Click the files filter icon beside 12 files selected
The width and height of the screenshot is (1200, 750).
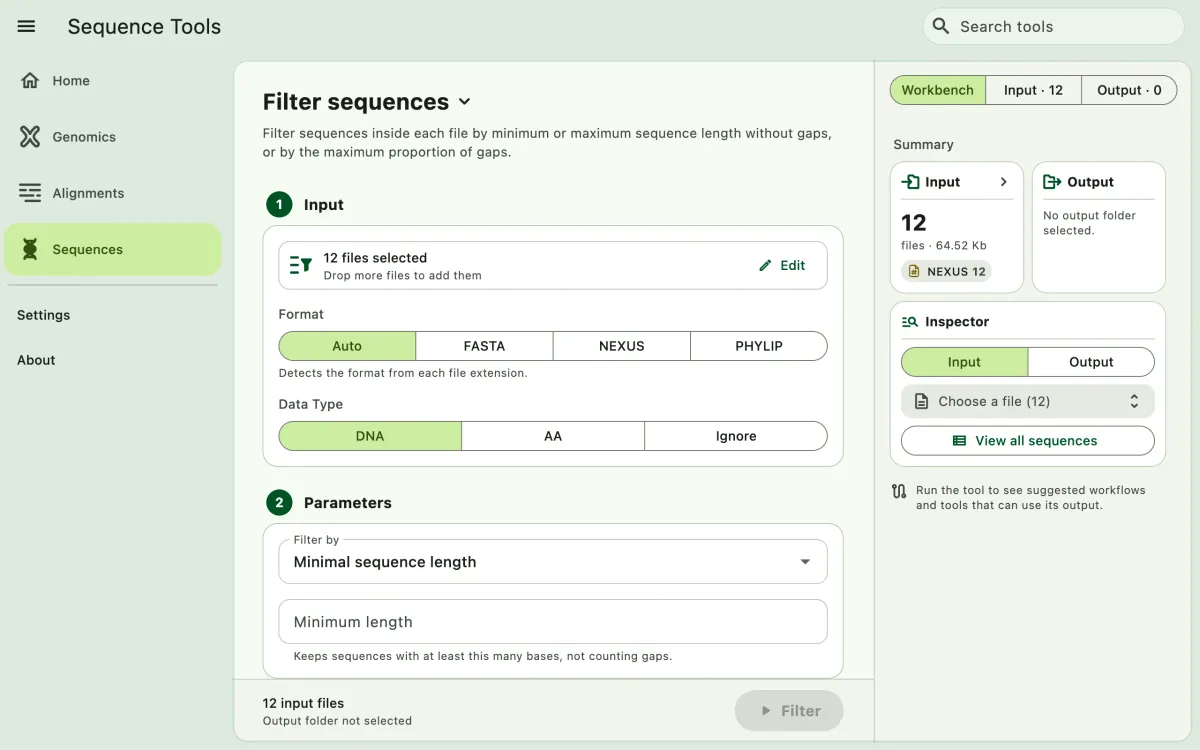tap(301, 265)
